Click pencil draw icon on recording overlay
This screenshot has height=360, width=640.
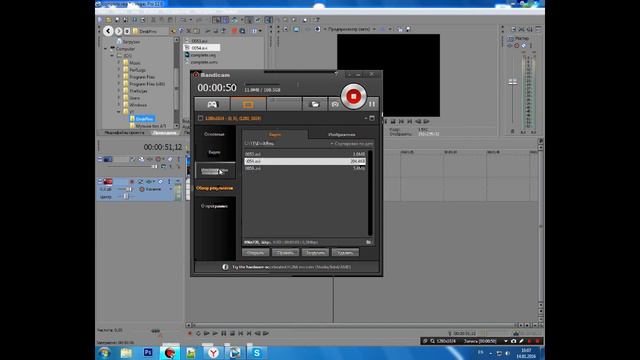pos(522,341)
